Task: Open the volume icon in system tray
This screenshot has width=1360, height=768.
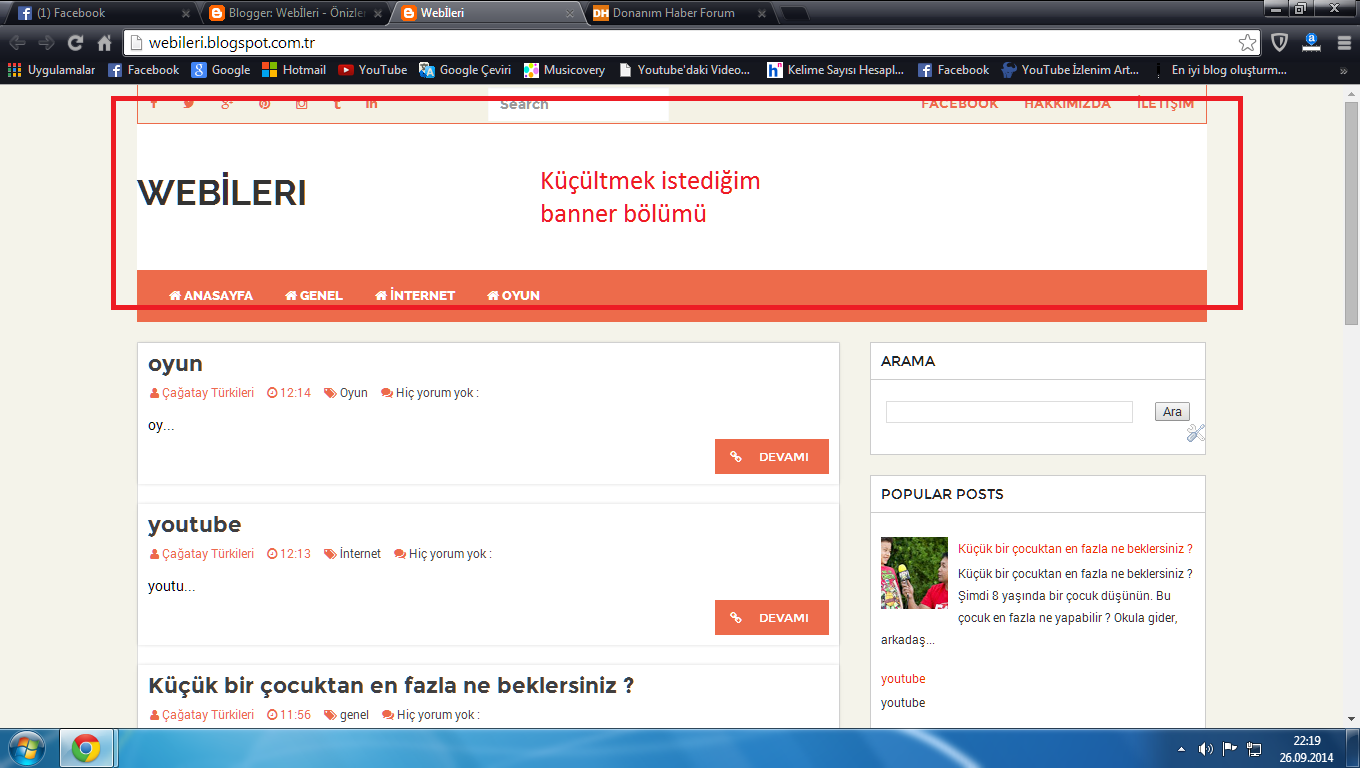Action: point(1205,749)
